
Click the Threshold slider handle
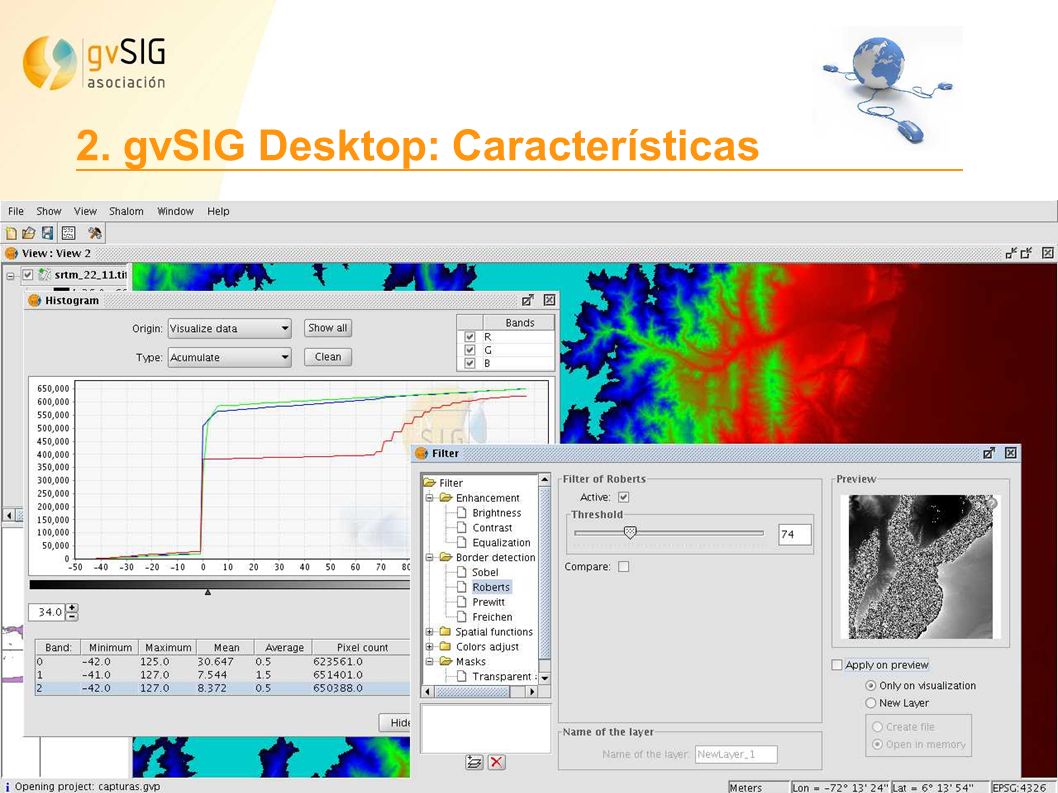630,532
